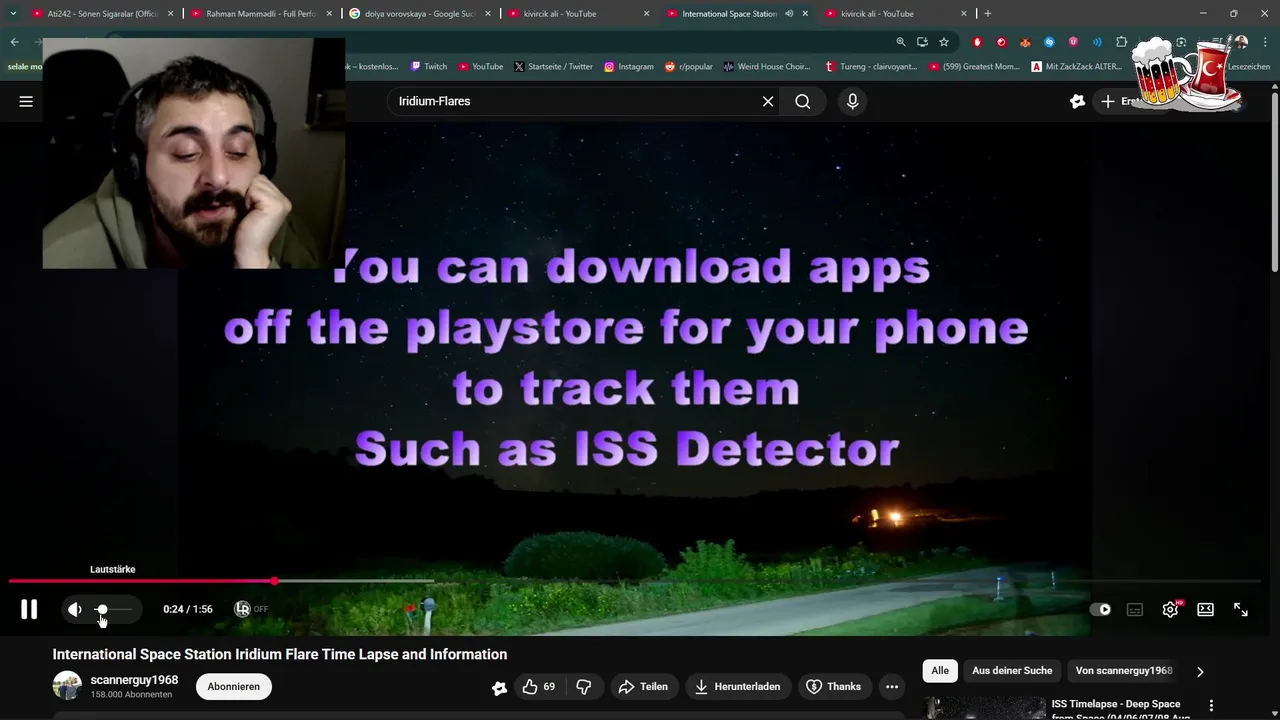1280x720 pixels.
Task: Select the Alle filter chip
Action: tap(940, 671)
